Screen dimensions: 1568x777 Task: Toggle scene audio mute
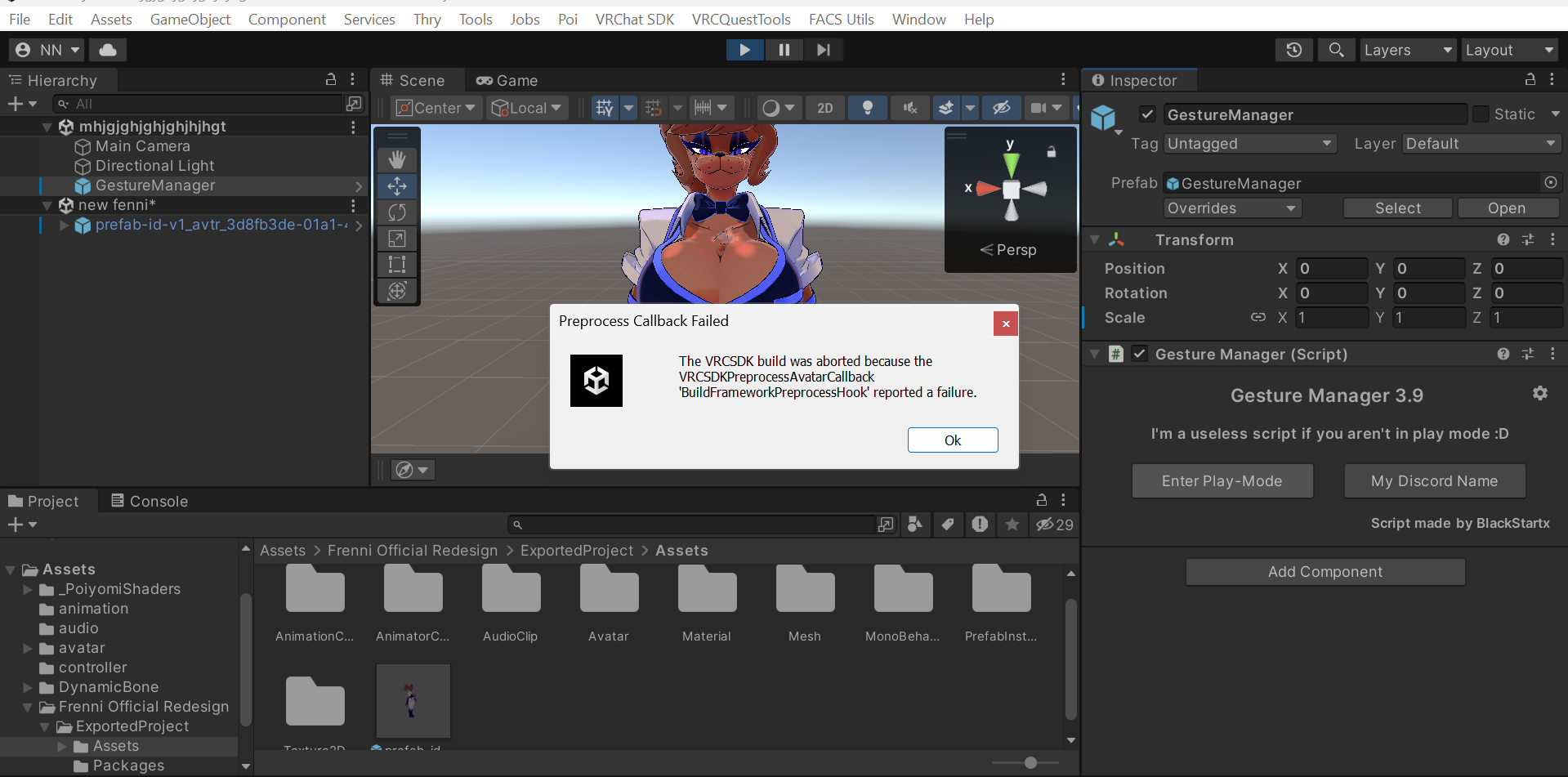(x=910, y=108)
